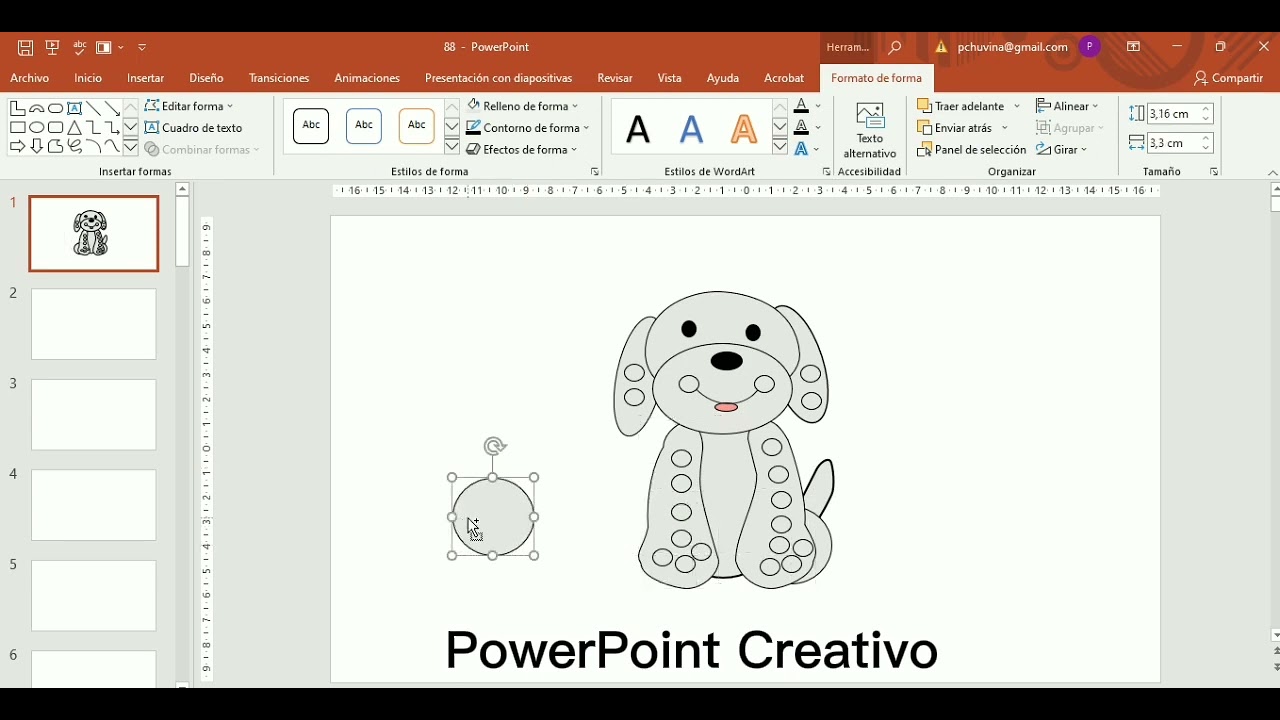Image resolution: width=1280 pixels, height=720 pixels.
Task: Open Panel de selección
Action: (x=972, y=150)
